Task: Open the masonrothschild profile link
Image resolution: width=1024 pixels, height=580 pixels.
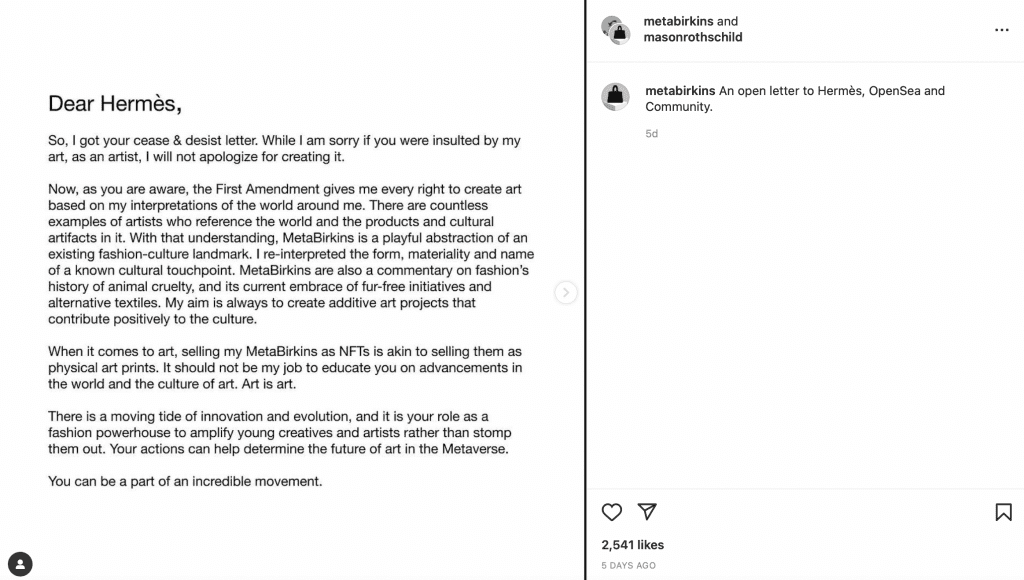Action: coord(693,38)
